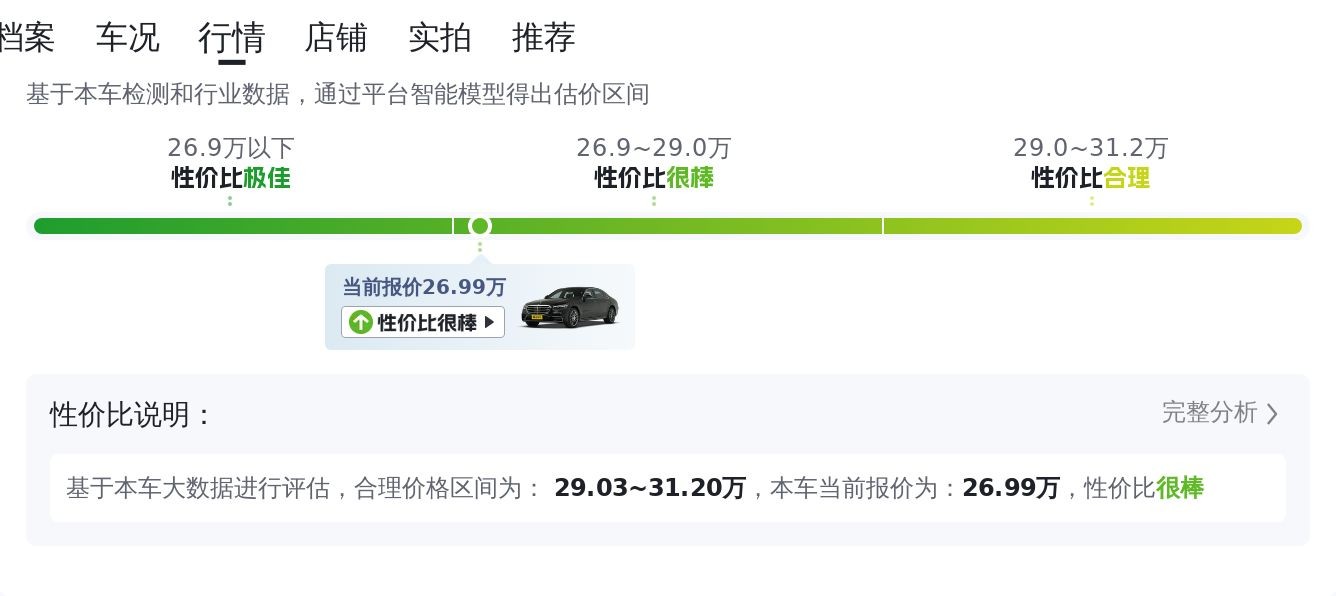
Task: Click the chevron beside 完整分析
Action: click(1272, 414)
